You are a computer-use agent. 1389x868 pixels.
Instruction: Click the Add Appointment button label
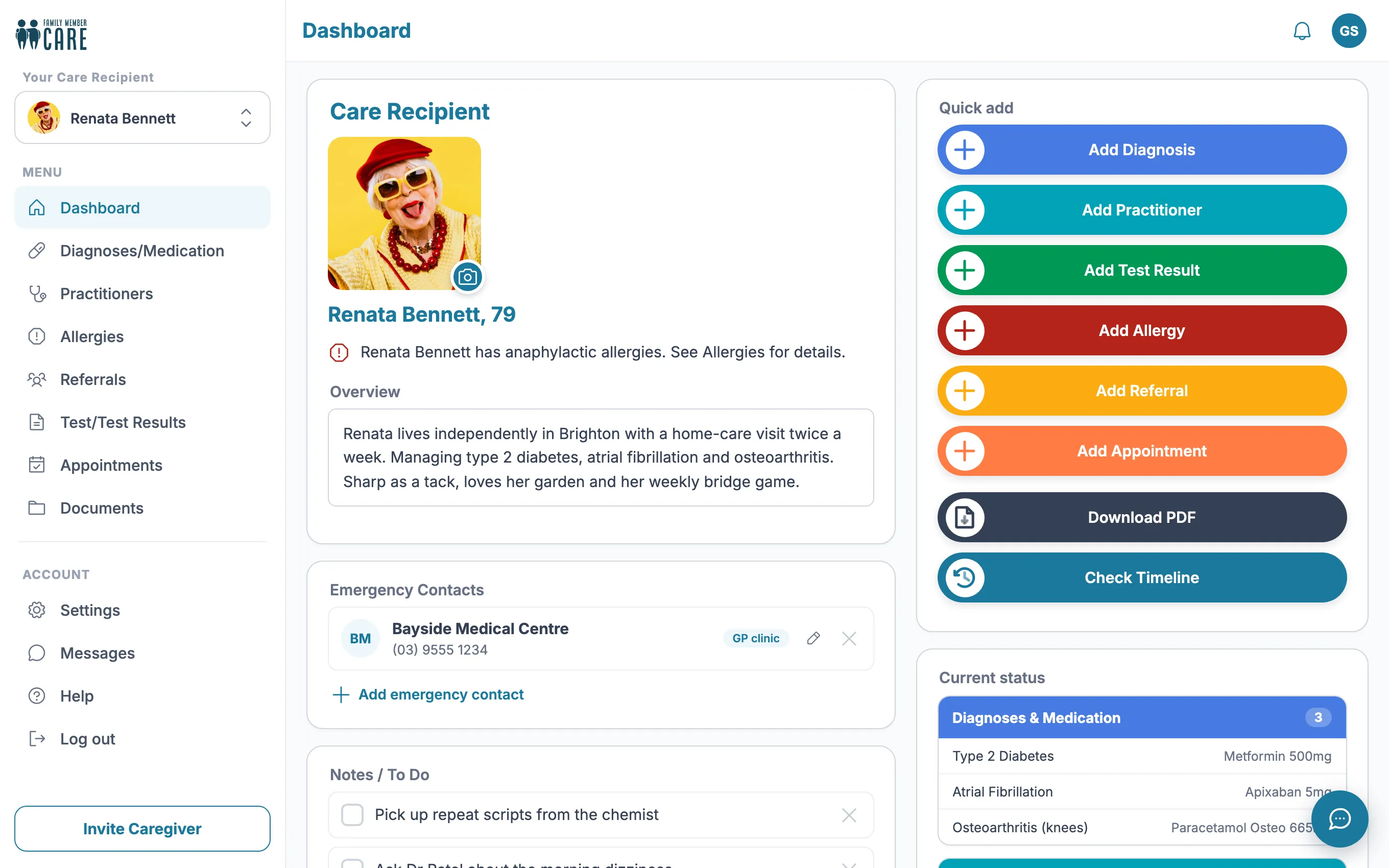(1142, 451)
